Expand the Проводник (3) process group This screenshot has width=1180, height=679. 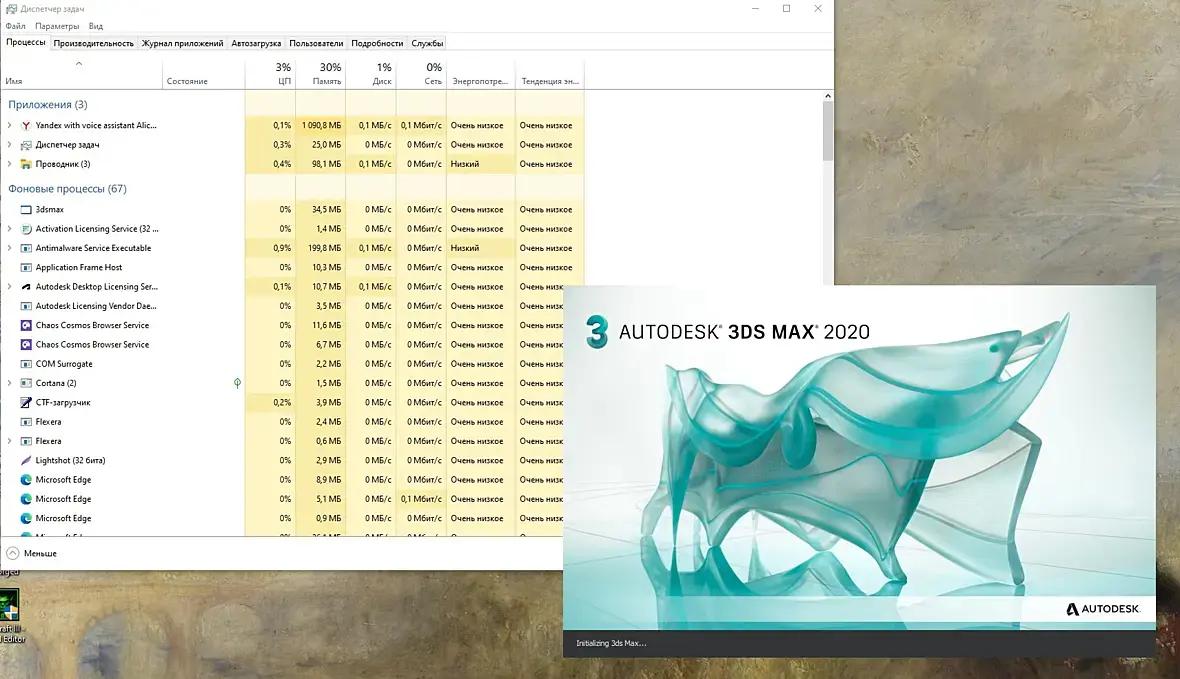10,164
